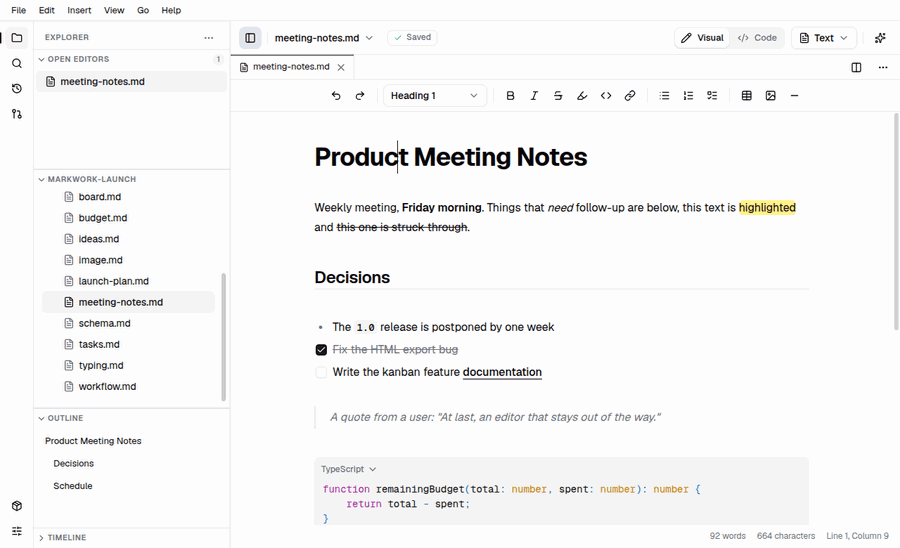Open the Heading 1 style dropdown

pos(435,96)
